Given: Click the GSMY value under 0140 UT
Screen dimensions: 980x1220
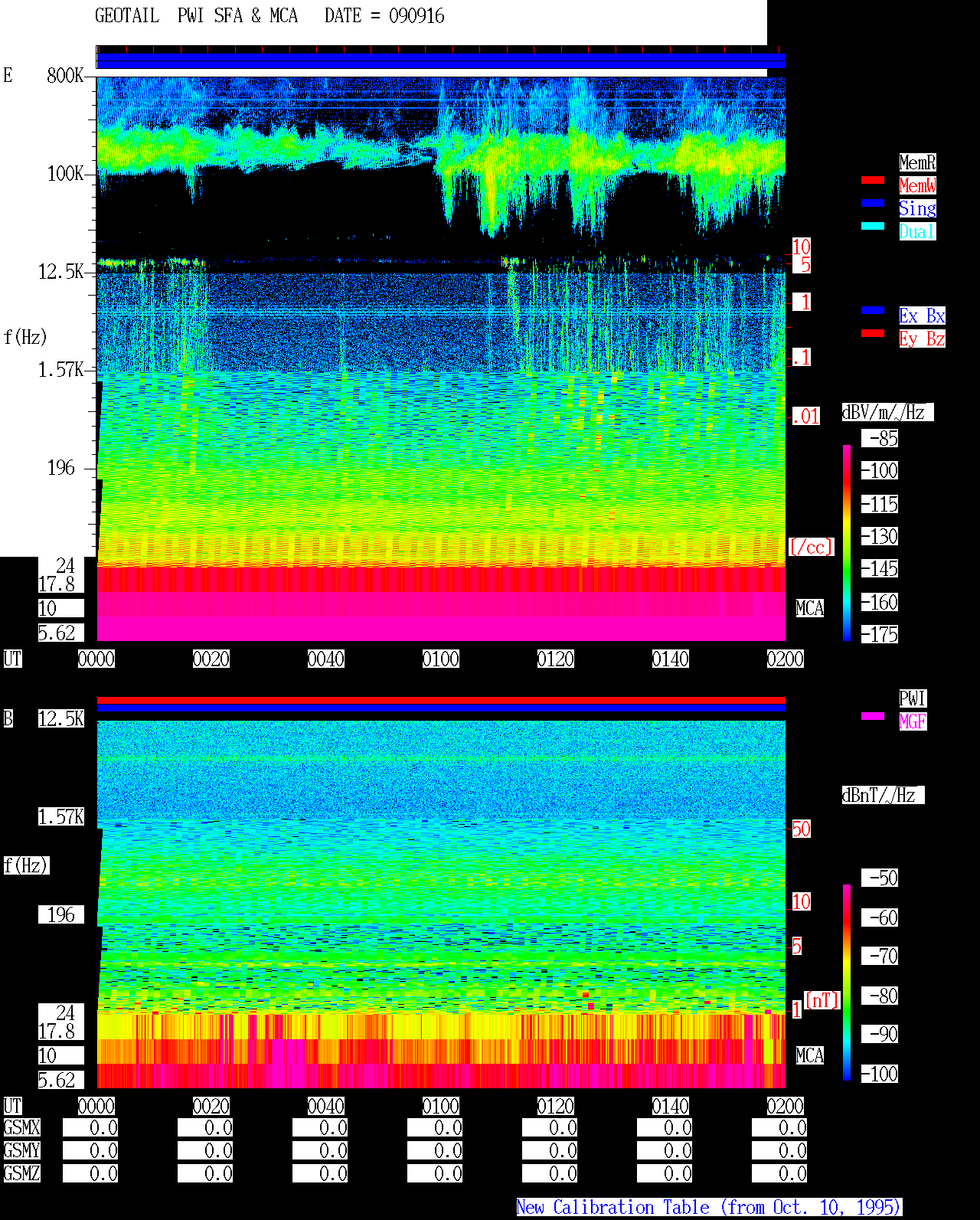Looking at the screenshot, I should [665, 1150].
